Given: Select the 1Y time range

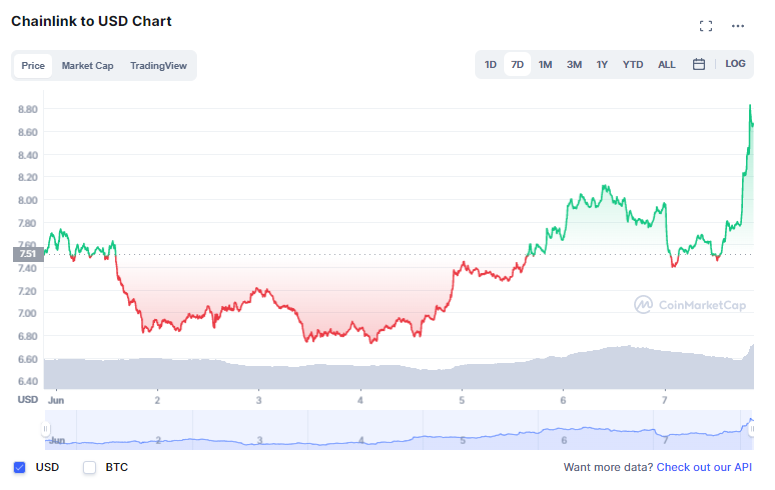Looking at the screenshot, I should (602, 65).
